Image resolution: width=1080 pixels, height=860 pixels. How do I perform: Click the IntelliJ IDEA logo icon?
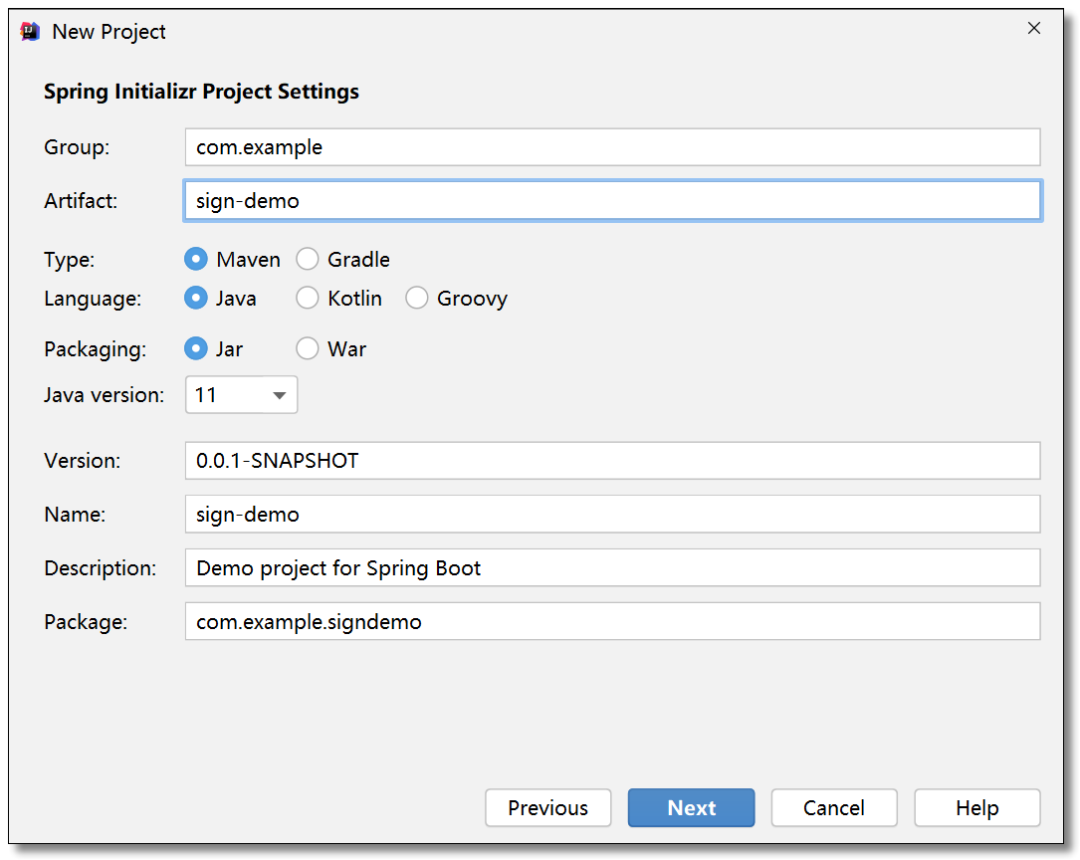30,31
